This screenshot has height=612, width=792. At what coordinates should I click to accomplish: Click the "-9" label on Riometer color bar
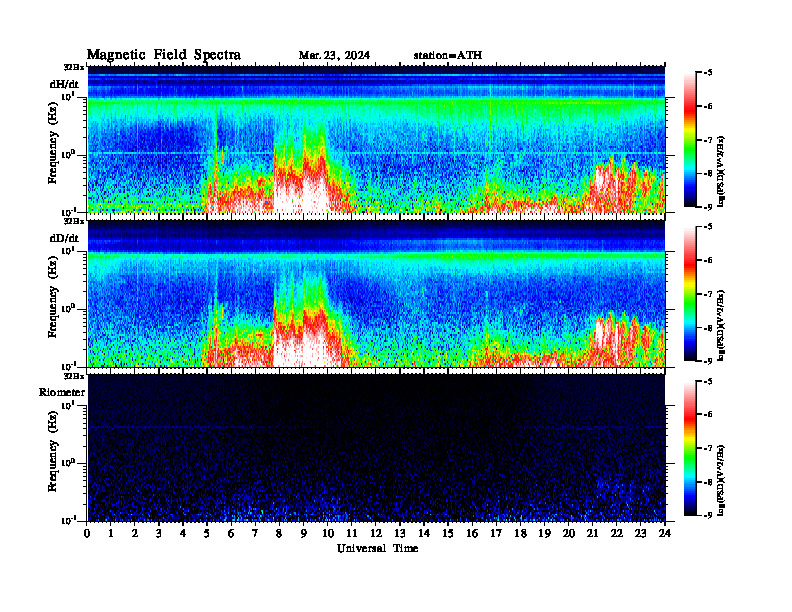pos(708,515)
